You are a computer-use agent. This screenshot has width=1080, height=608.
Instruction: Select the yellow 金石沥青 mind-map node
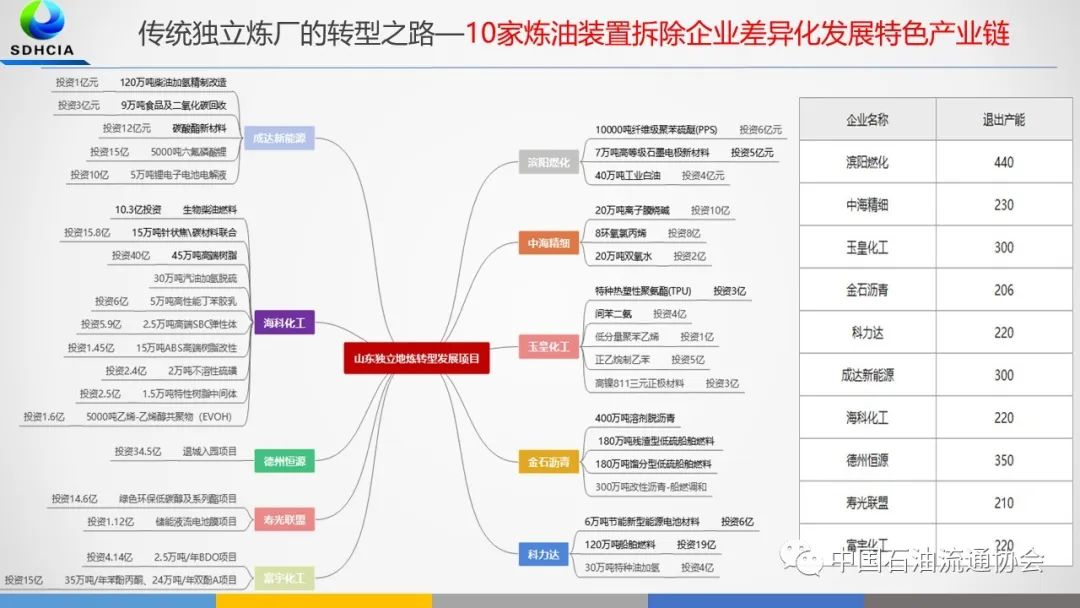click(x=548, y=461)
